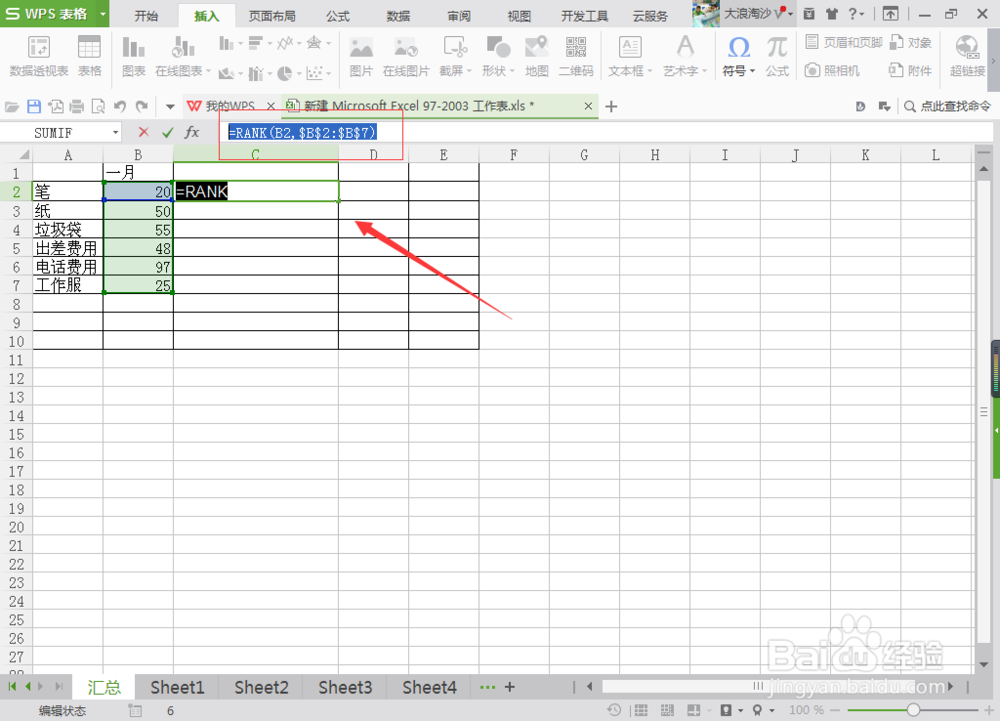Add a new worksheet with the plus button
This screenshot has width=1000, height=721.
tap(510, 687)
